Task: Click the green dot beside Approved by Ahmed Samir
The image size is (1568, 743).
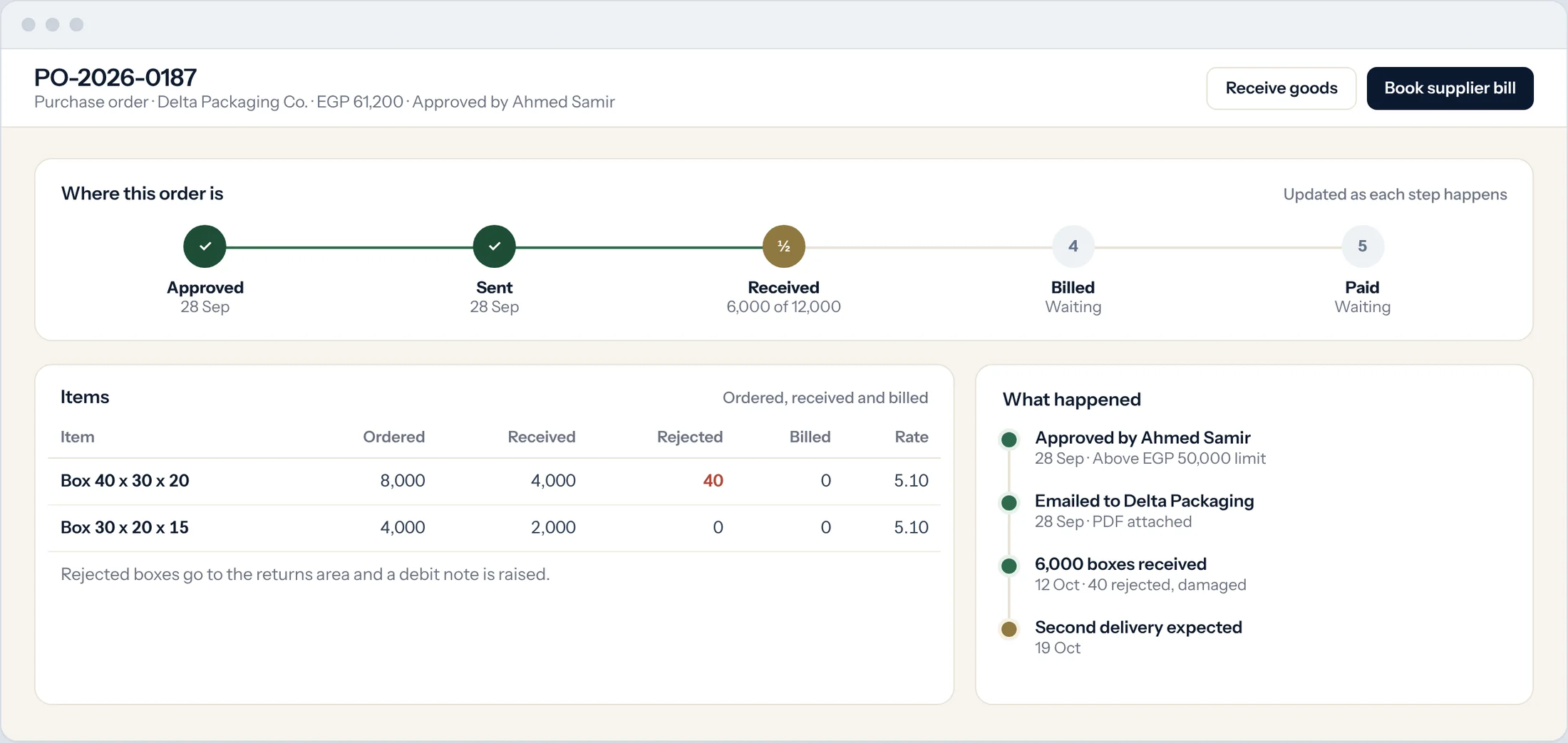Action: (1009, 440)
